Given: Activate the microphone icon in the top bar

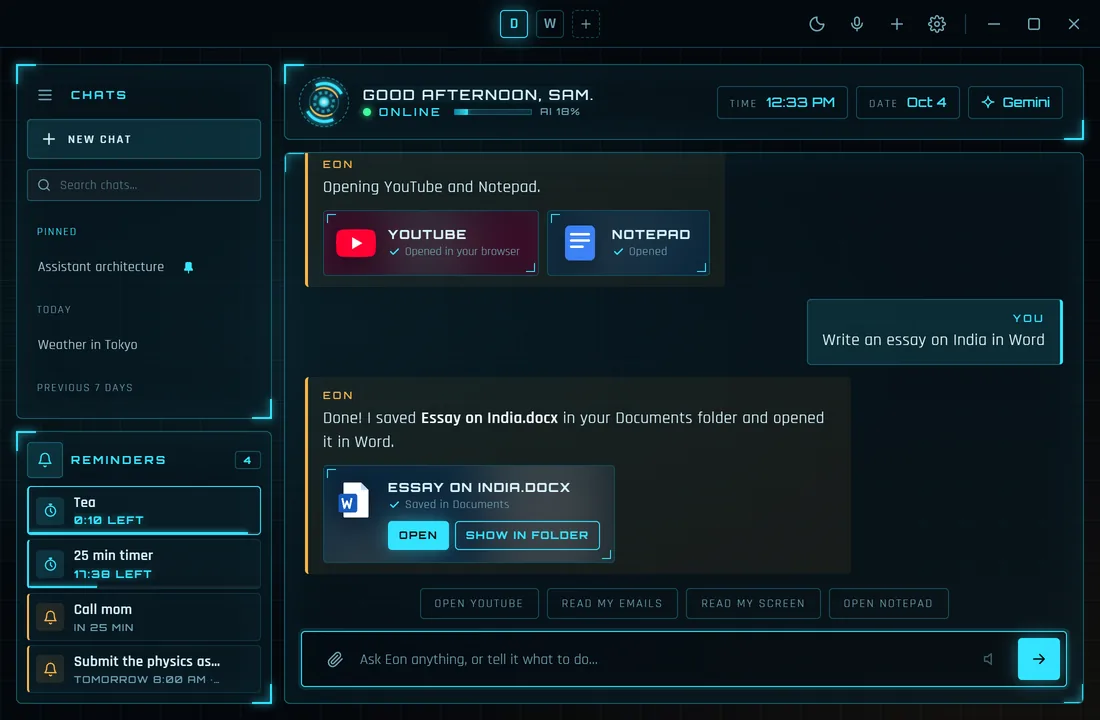Looking at the screenshot, I should (857, 24).
